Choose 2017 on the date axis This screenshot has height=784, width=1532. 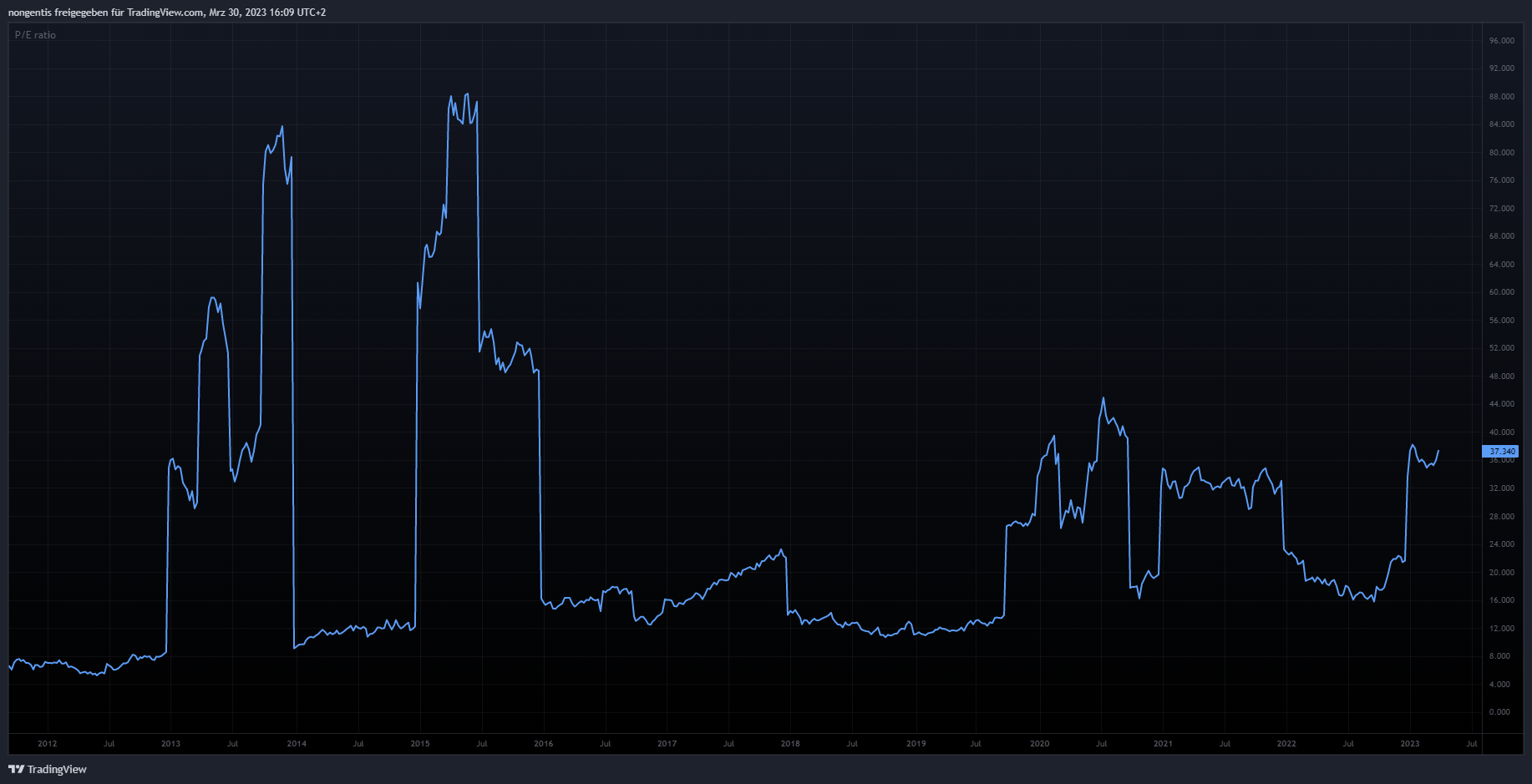[667, 743]
